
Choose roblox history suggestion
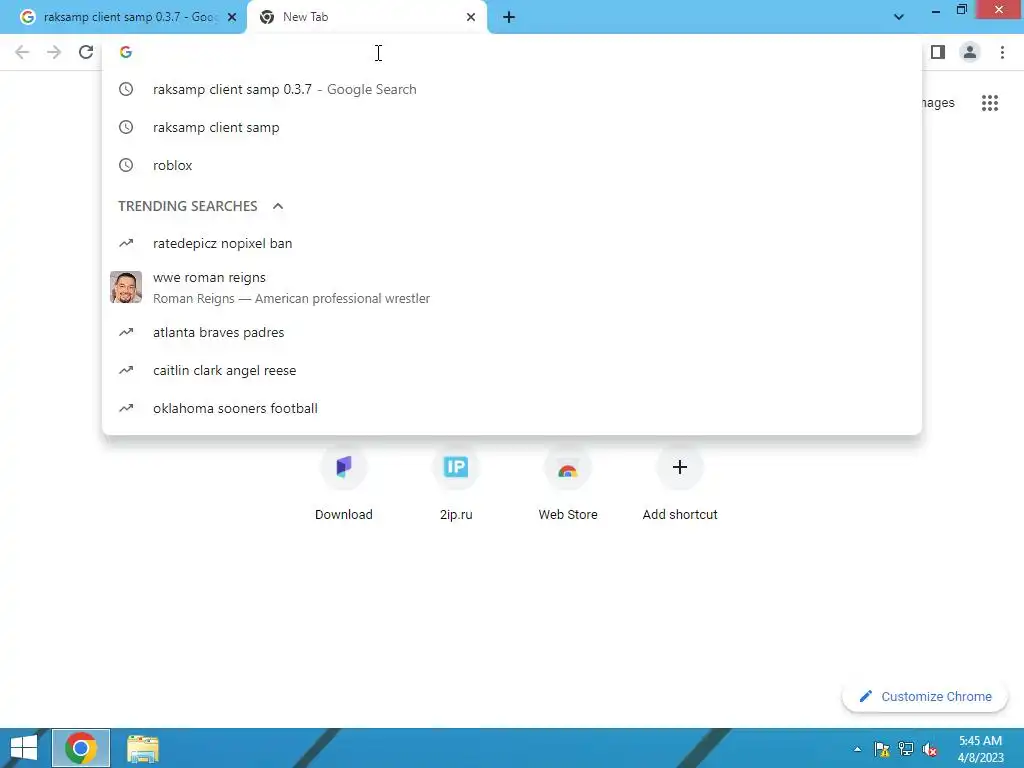point(512,165)
